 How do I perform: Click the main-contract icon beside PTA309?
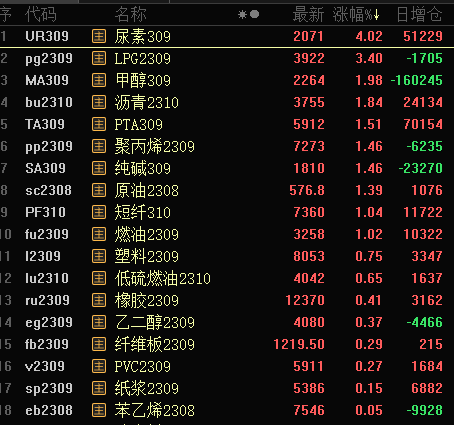[99, 124]
